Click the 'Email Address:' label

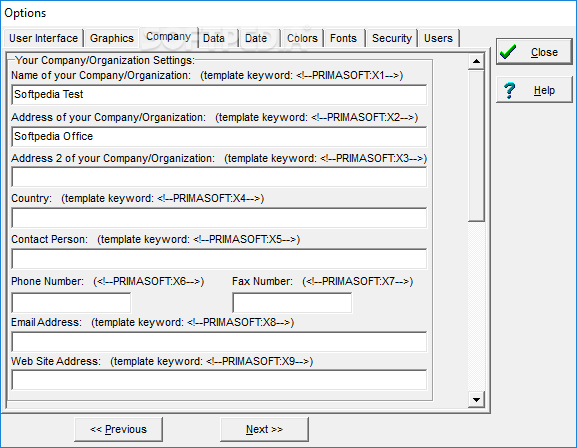pyautogui.click(x=46, y=322)
